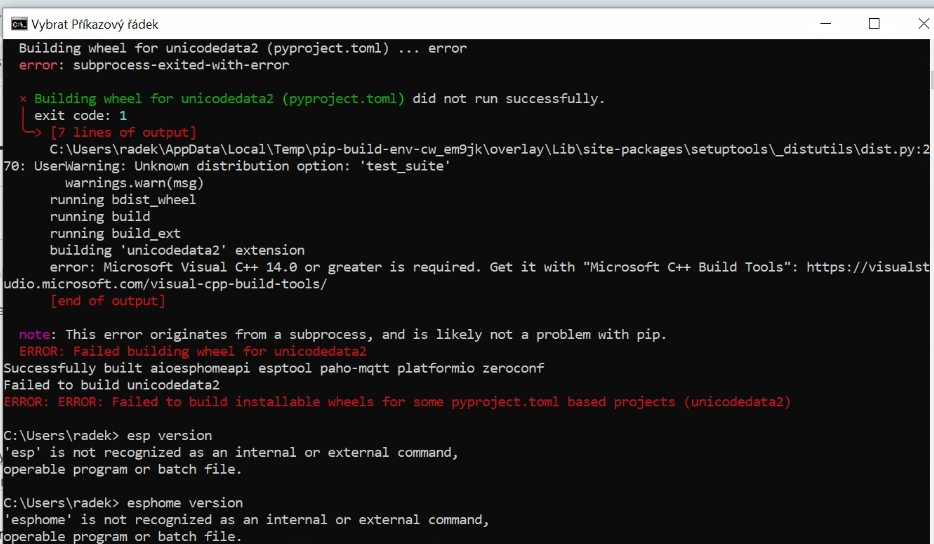Viewport: 934px width, 544px height.
Task: Click the line 'error: subprocess-exited-with-error'
Action: click(x=154, y=65)
